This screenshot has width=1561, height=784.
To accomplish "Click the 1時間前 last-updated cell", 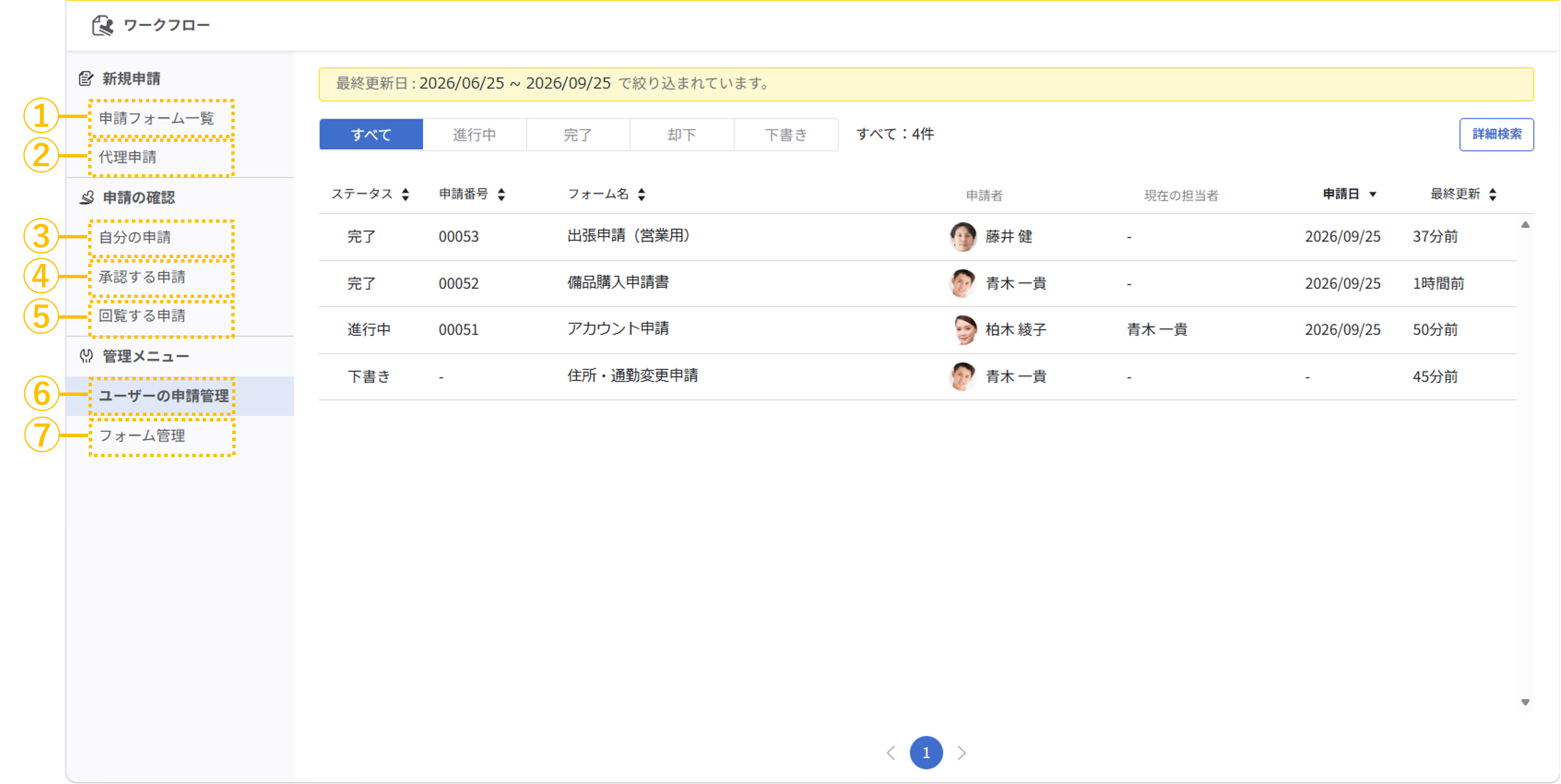I will click(x=1439, y=284).
